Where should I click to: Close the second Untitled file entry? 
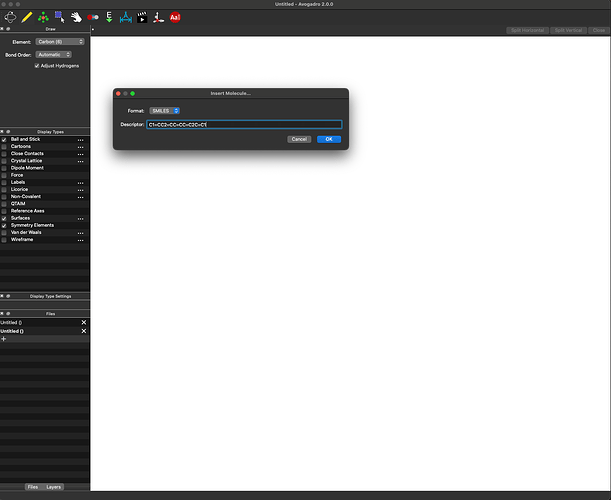click(84, 331)
